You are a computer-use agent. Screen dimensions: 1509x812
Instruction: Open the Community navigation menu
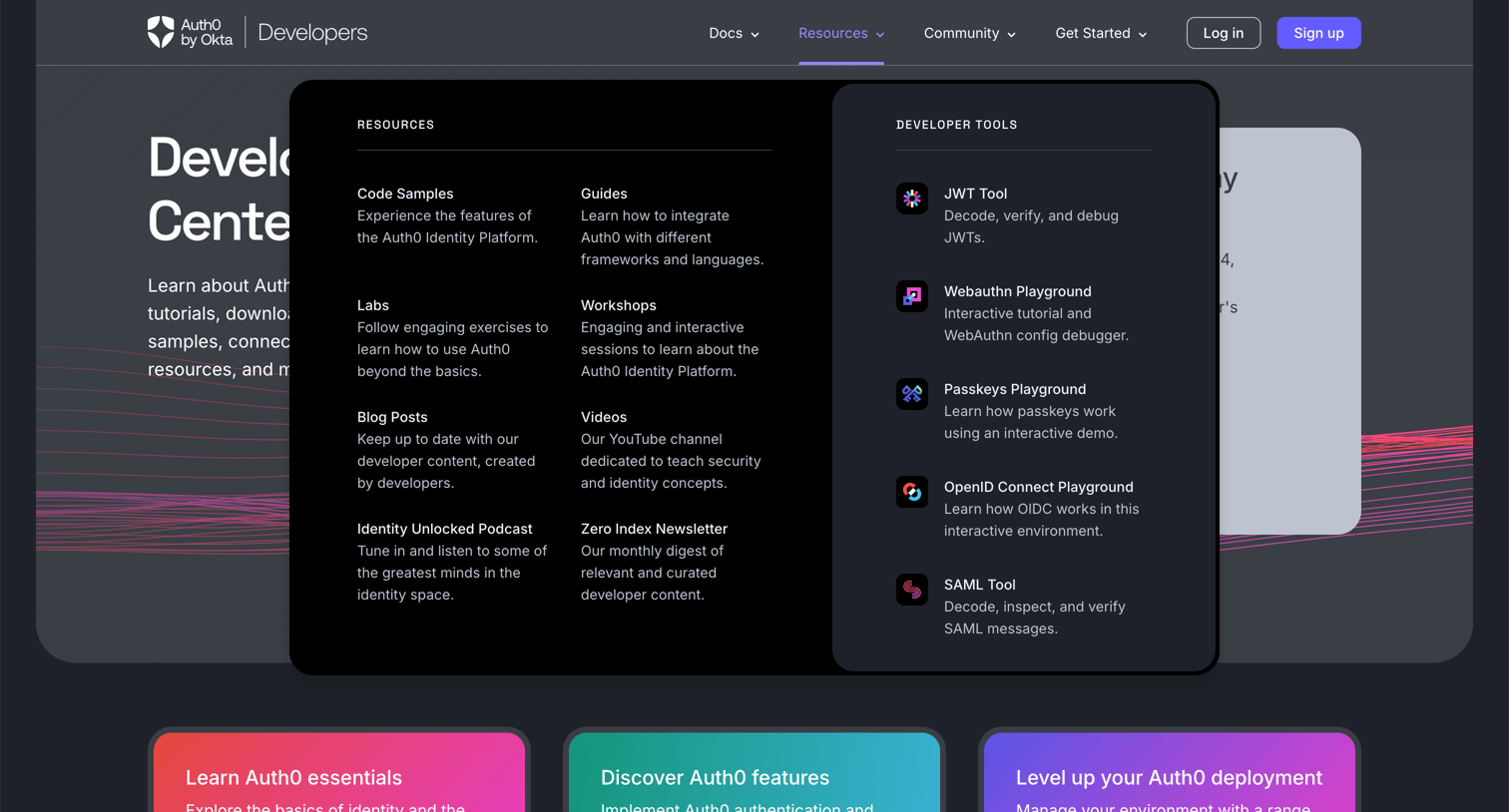pyautogui.click(x=970, y=33)
